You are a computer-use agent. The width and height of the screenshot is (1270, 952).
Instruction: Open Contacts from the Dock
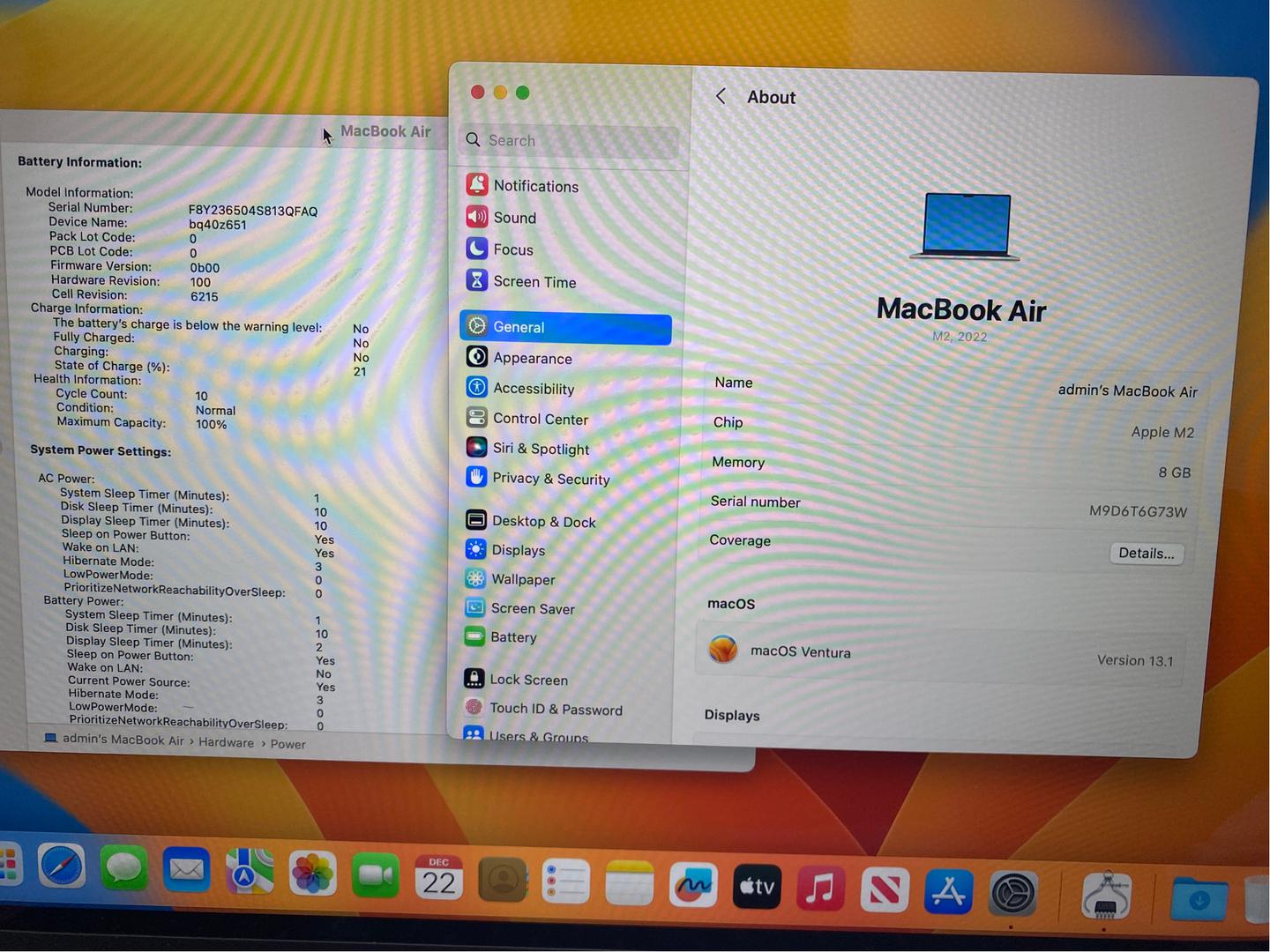click(503, 879)
